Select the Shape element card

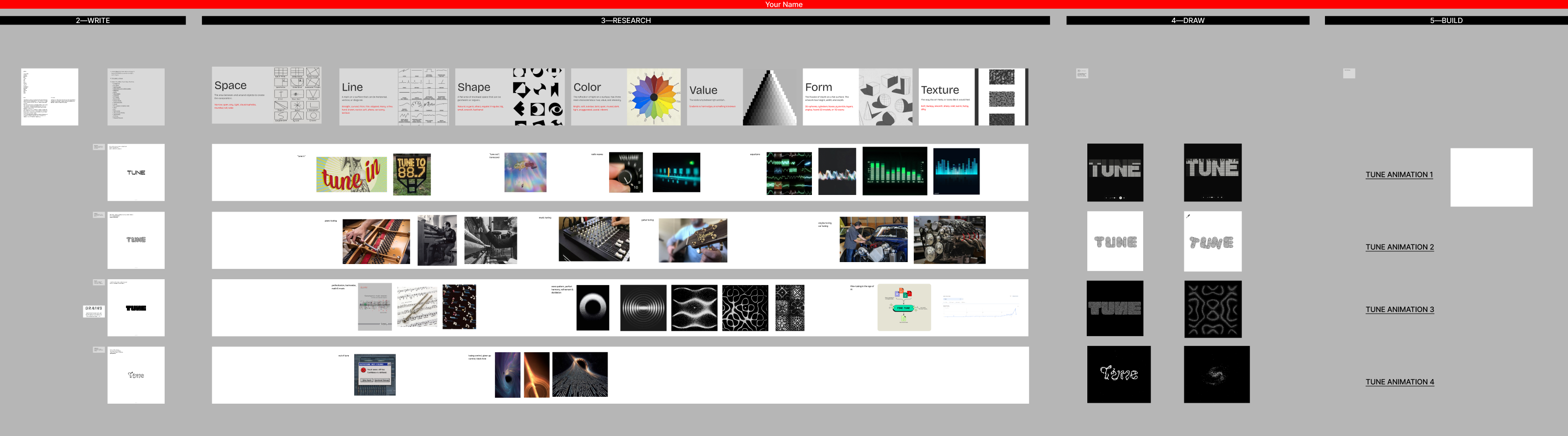coord(510,97)
